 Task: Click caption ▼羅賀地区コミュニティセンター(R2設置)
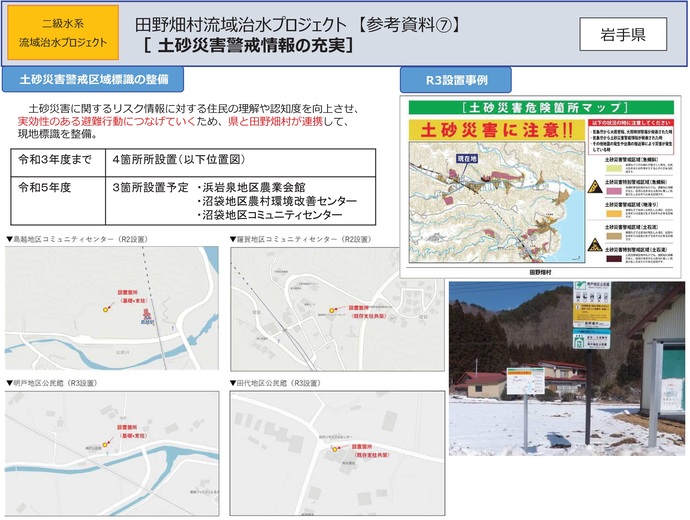click(301, 239)
